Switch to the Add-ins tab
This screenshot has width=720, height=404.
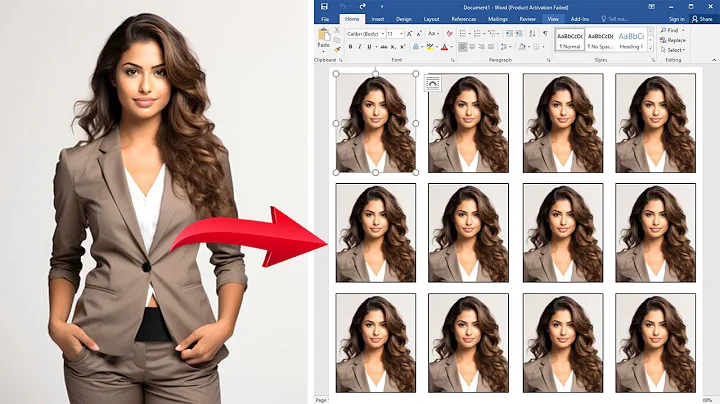click(x=579, y=19)
